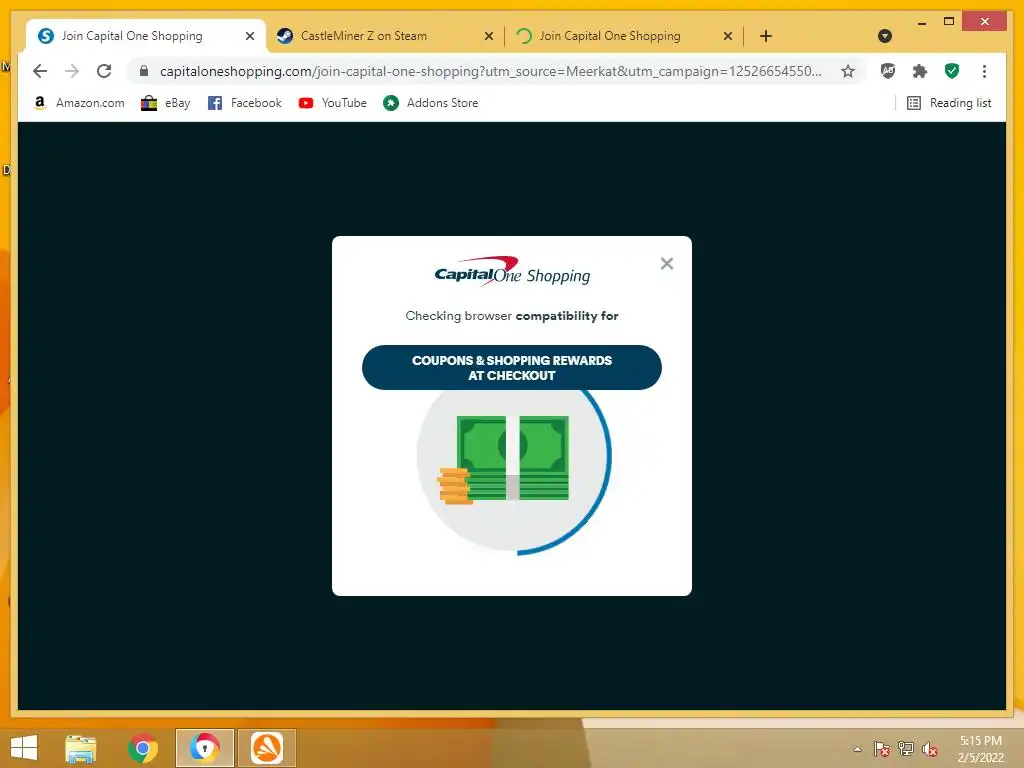Open the Windows Start menu
1024x768 pixels.
[x=24, y=748]
